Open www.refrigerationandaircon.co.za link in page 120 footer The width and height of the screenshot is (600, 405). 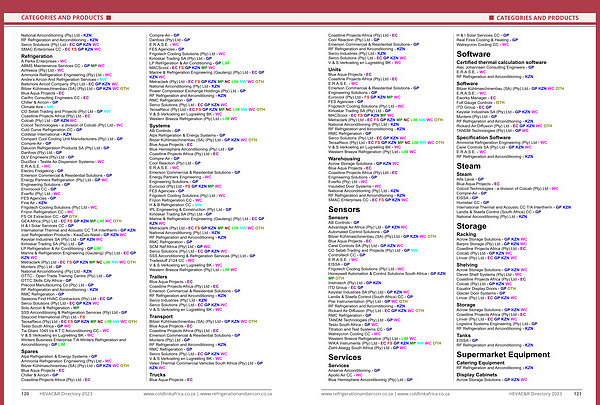[236, 394]
